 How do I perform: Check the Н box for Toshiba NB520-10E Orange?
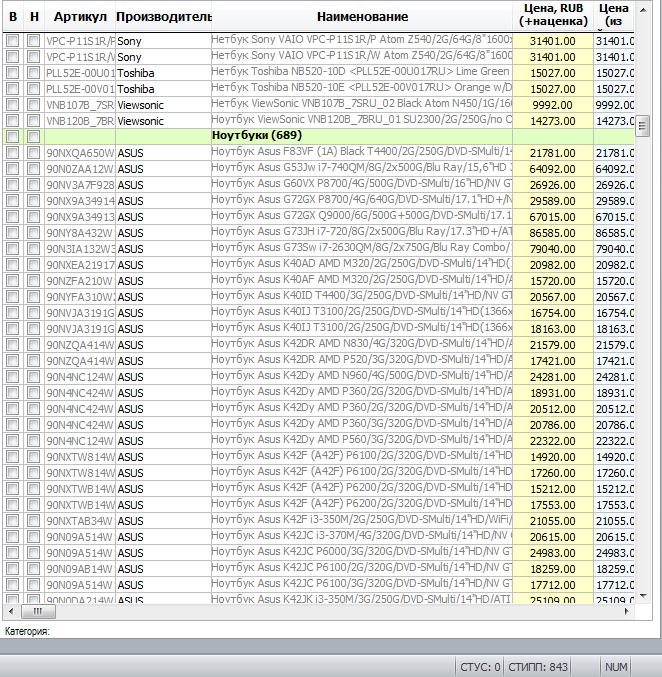33,89
